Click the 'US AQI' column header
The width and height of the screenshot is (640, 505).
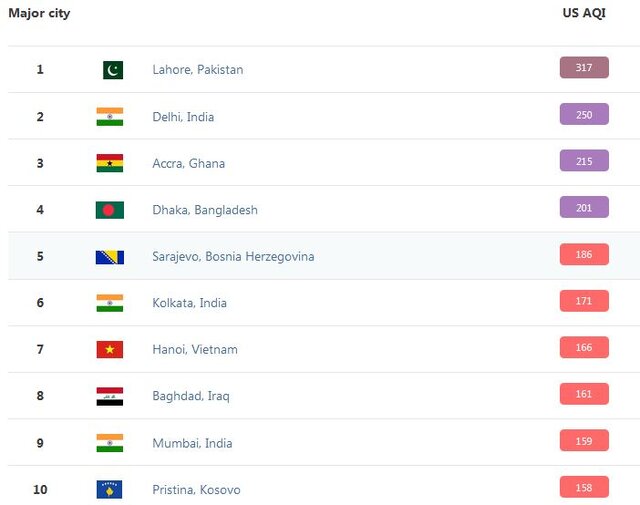pyautogui.click(x=584, y=13)
